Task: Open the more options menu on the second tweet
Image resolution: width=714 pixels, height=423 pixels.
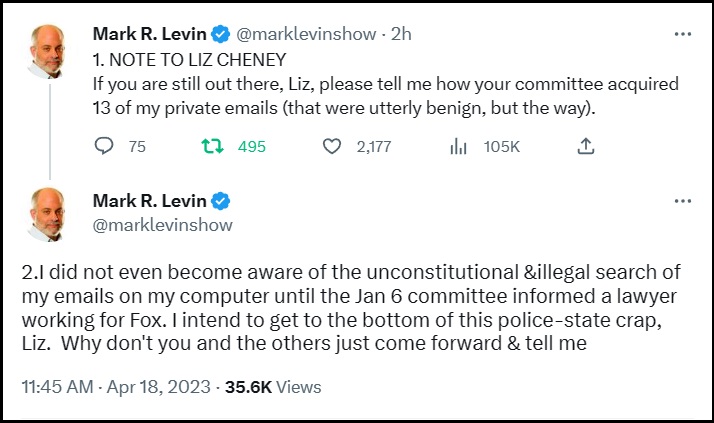Action: click(682, 200)
